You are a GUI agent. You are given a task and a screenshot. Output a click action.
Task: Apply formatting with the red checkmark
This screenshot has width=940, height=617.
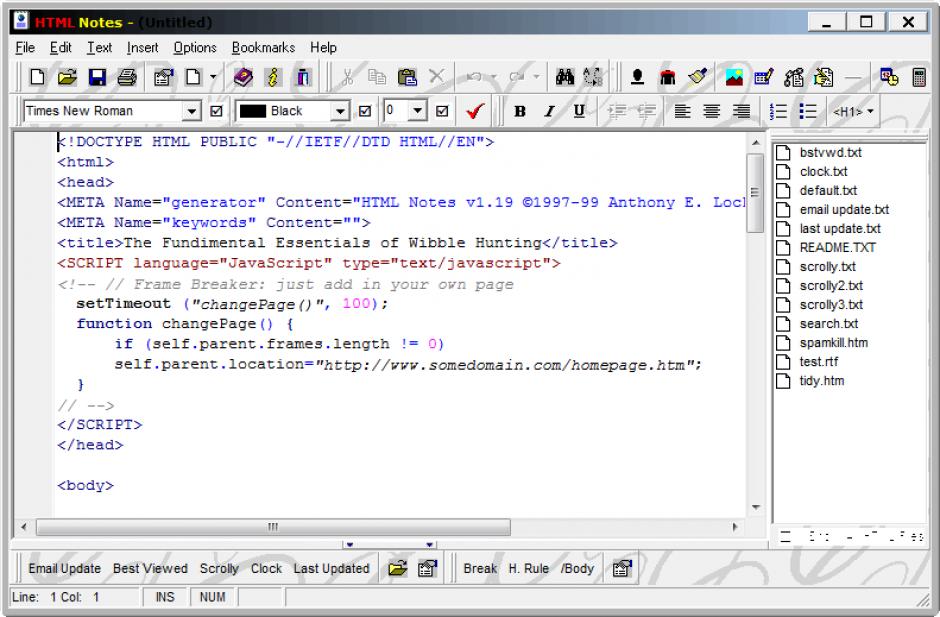point(475,111)
